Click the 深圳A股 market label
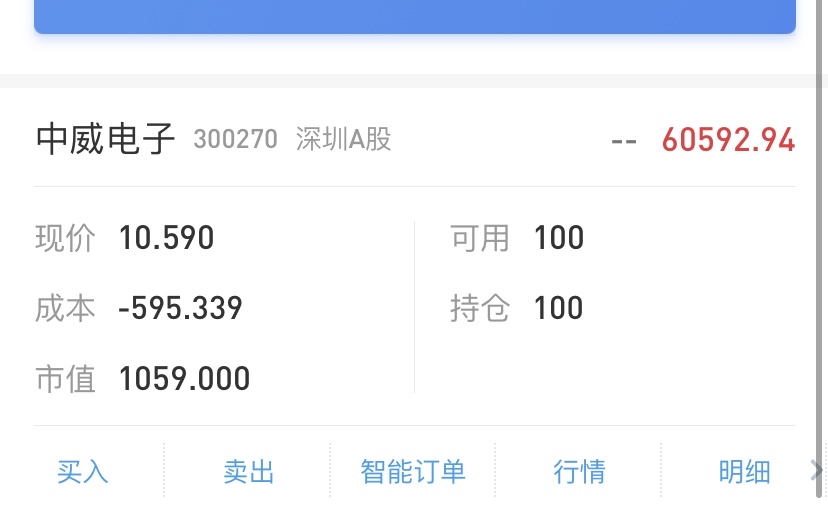 (343, 140)
